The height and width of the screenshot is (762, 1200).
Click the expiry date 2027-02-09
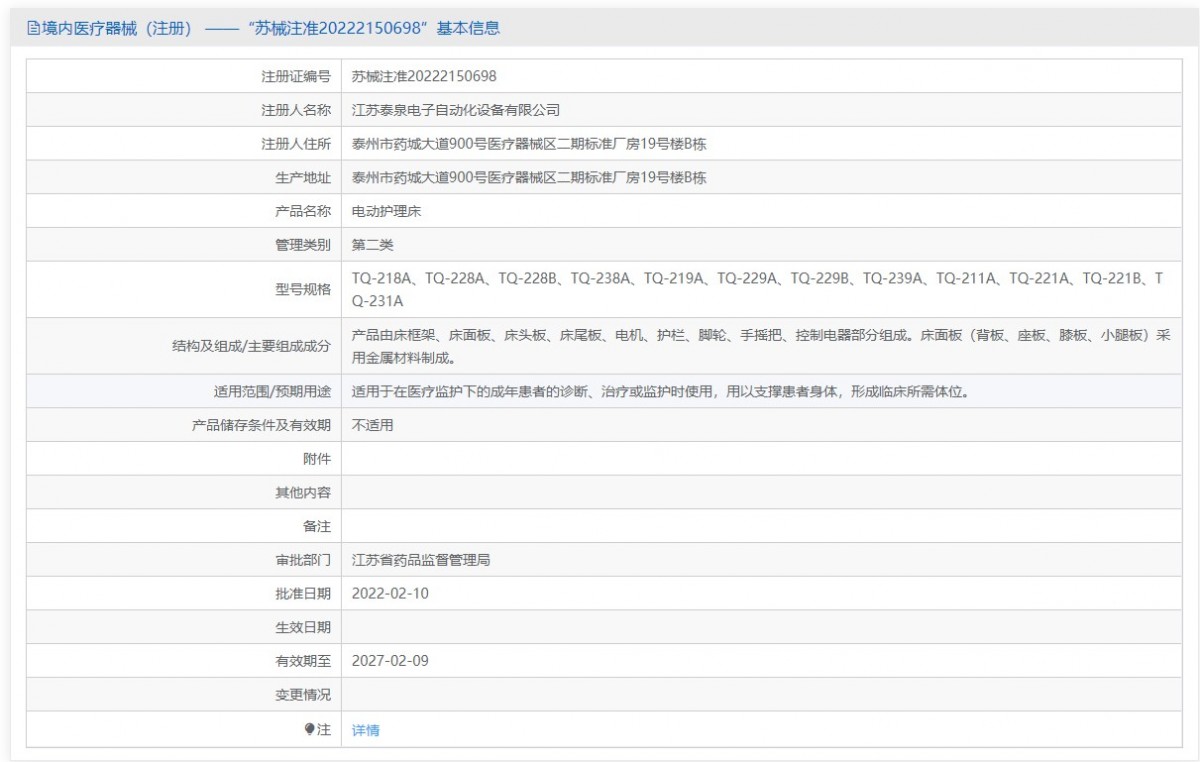click(393, 661)
